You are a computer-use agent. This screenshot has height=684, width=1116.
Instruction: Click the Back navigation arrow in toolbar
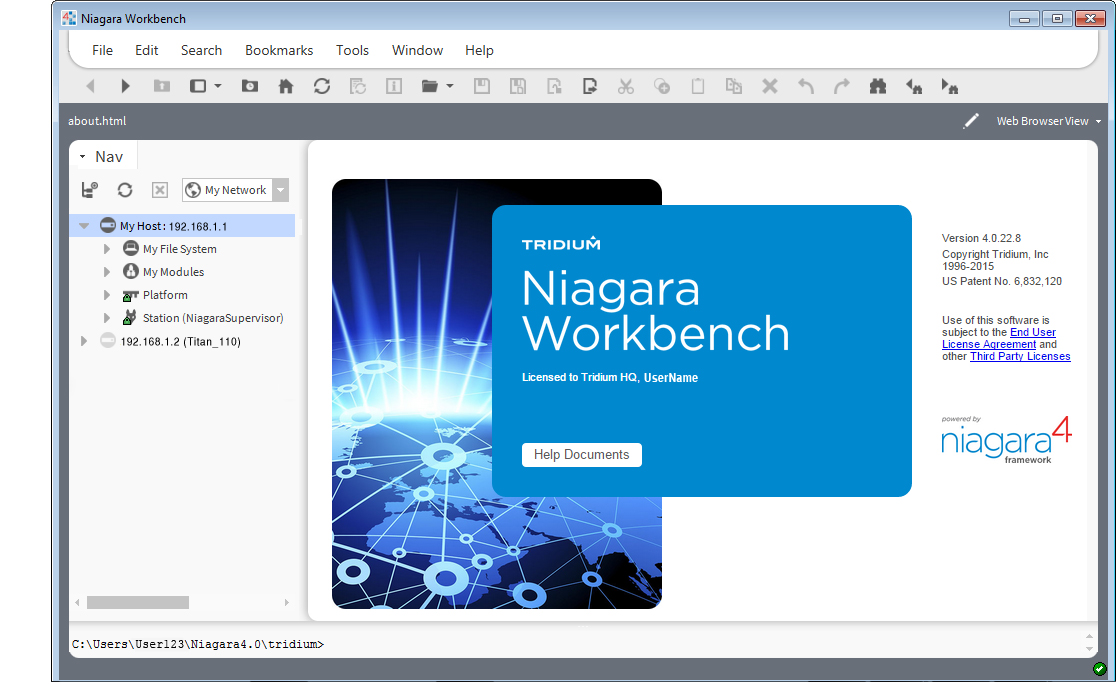coord(90,86)
